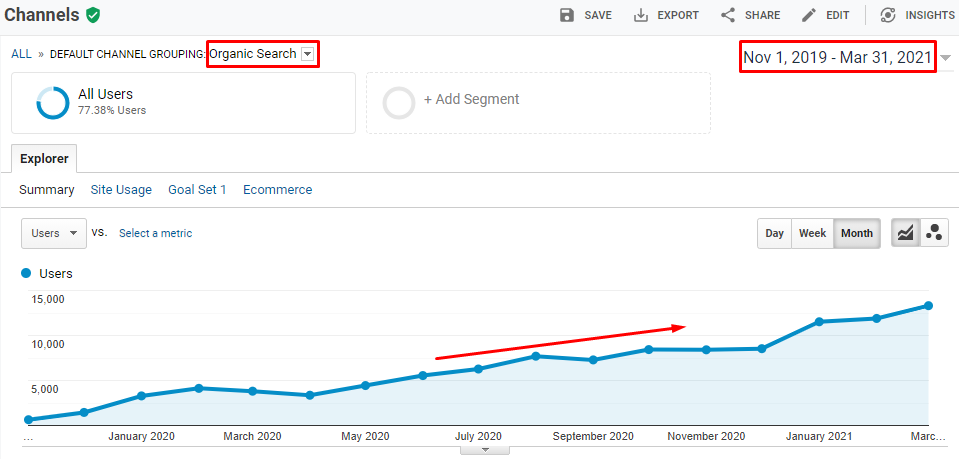Click the green verified shield icon

[x=93, y=15]
